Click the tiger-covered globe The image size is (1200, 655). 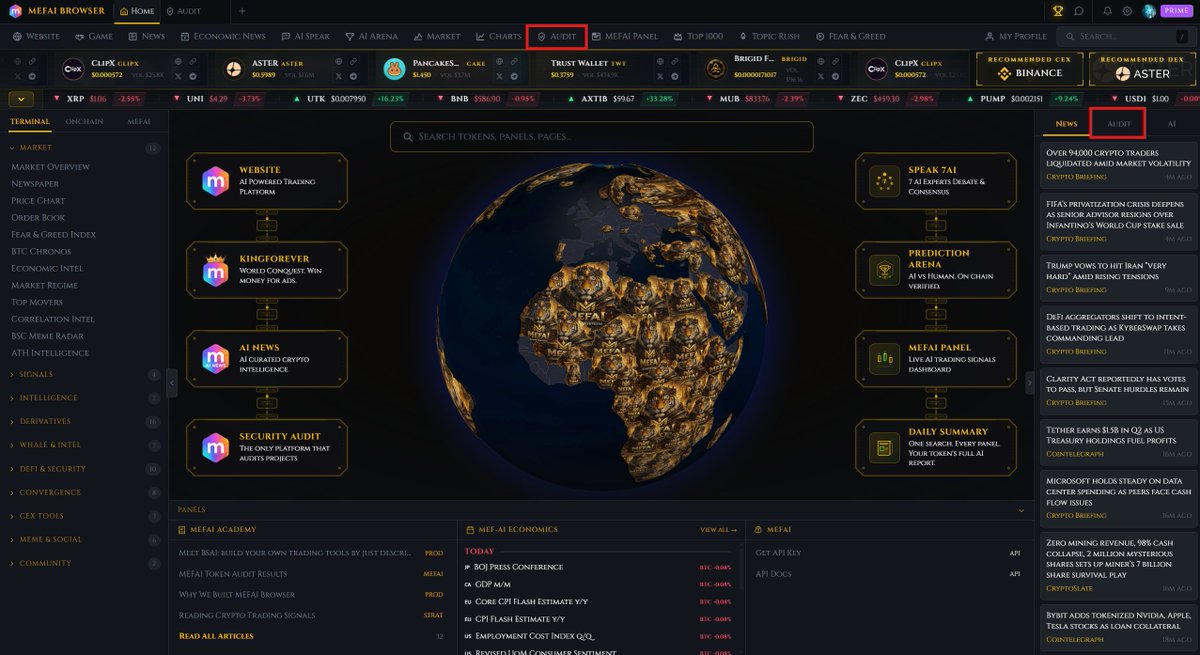tap(601, 325)
